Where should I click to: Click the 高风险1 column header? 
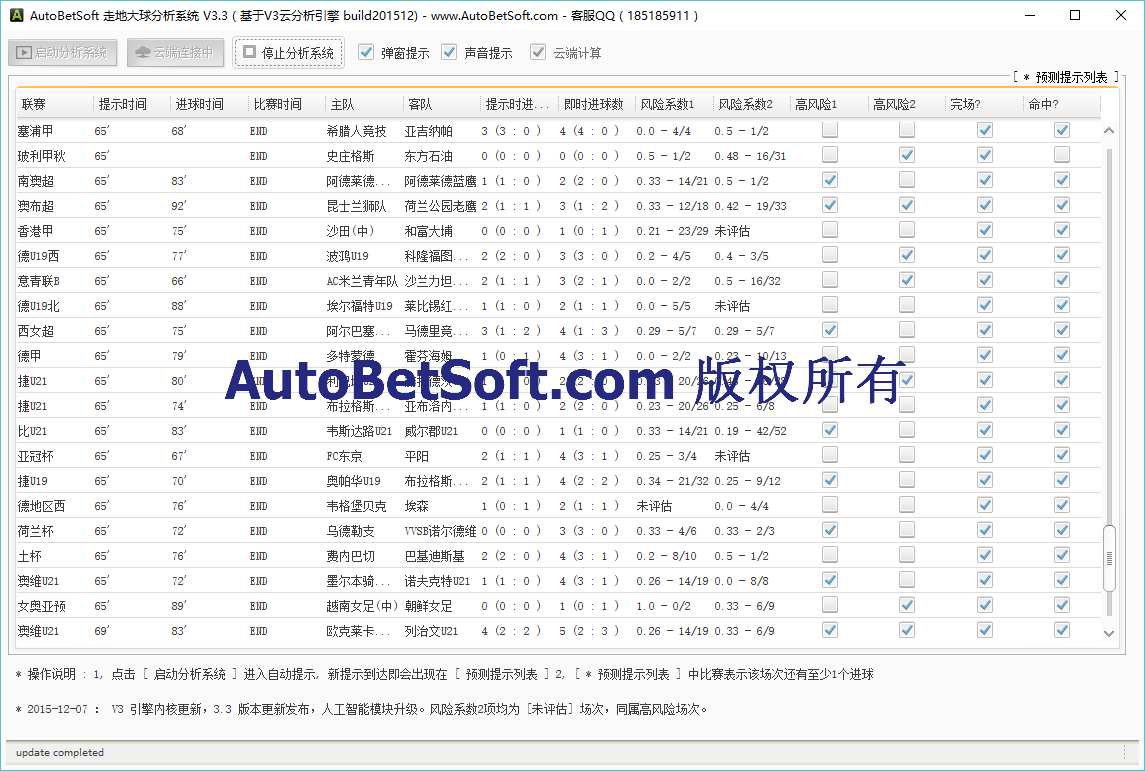click(828, 104)
